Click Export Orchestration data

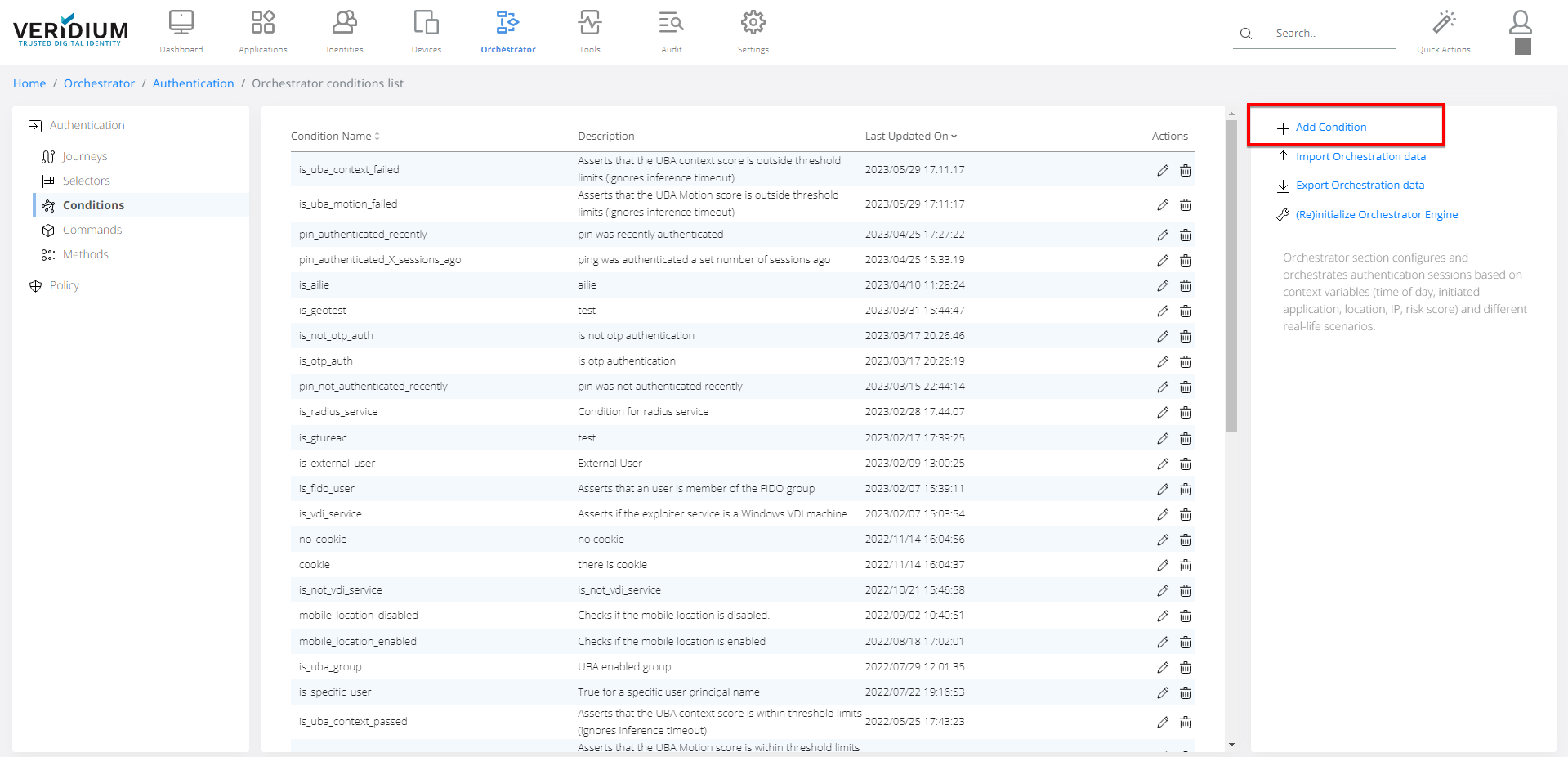[1360, 186]
